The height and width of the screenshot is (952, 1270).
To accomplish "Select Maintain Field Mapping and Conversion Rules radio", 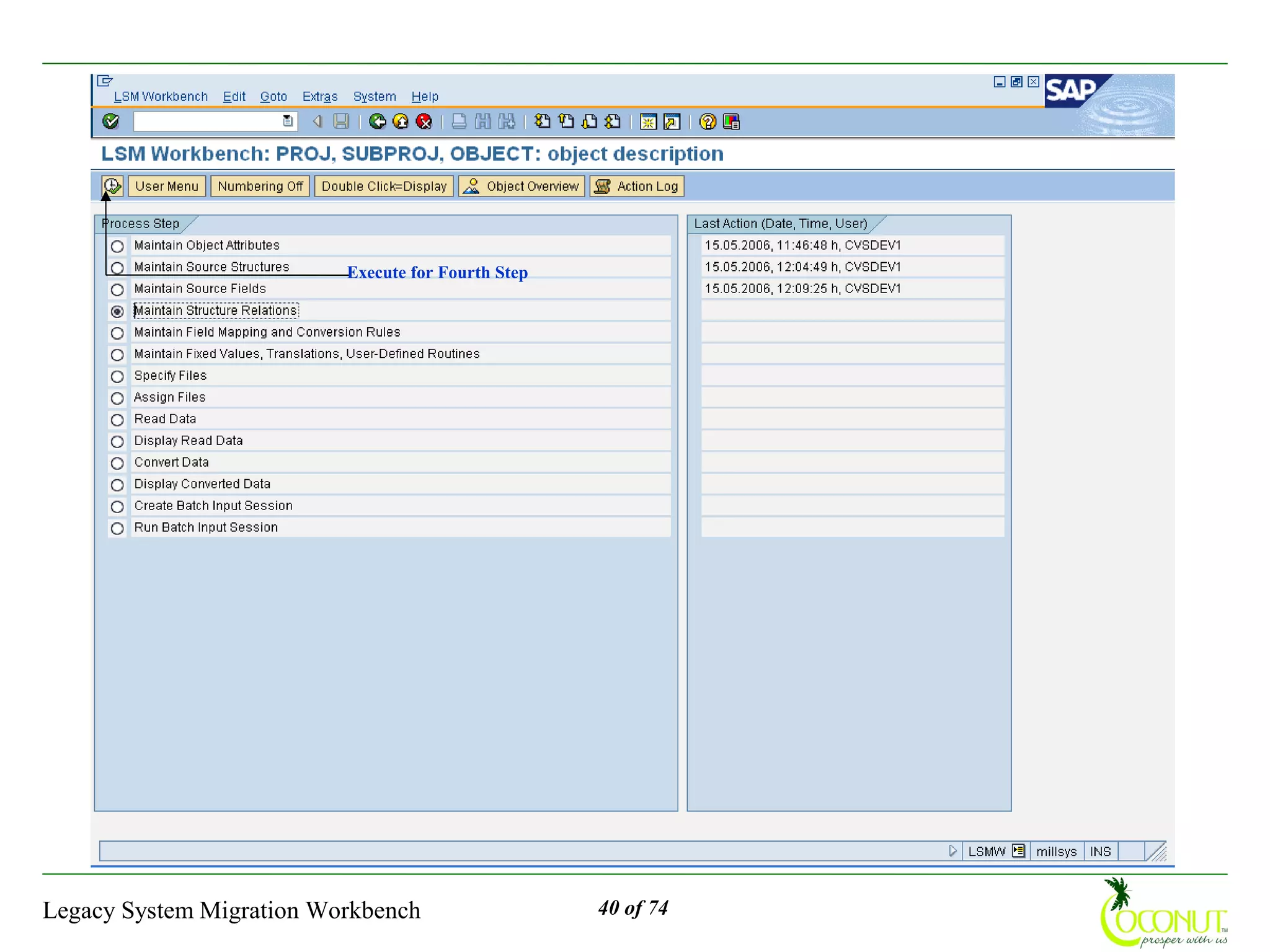I will (x=117, y=333).
